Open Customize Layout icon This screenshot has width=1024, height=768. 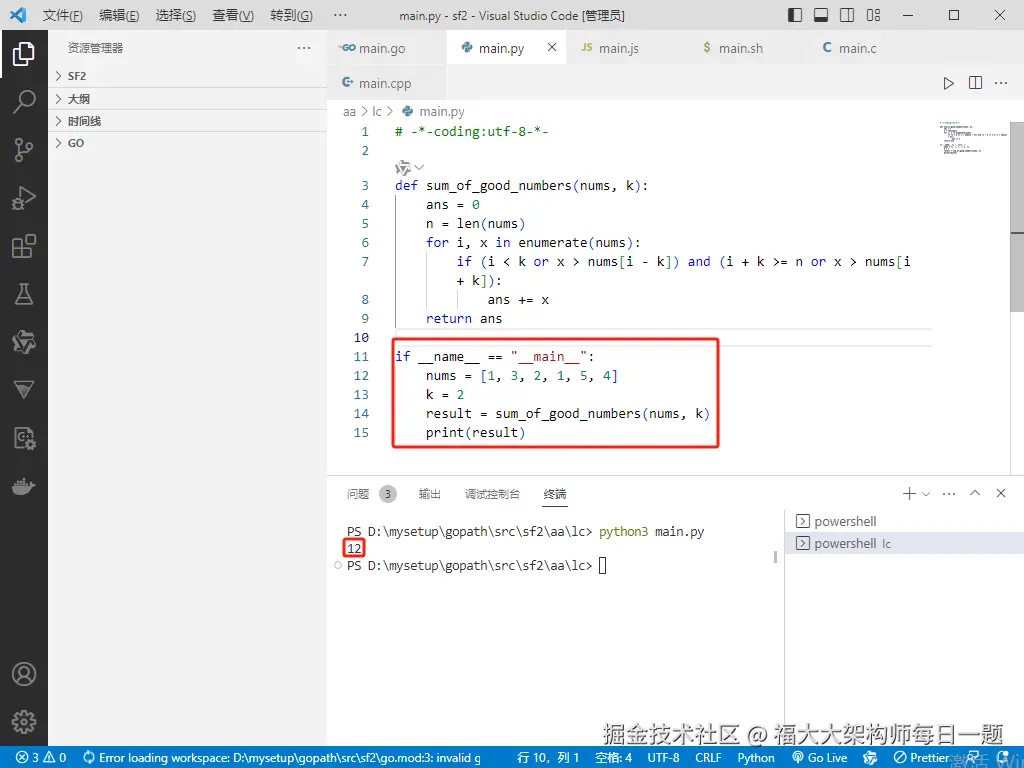(x=873, y=14)
